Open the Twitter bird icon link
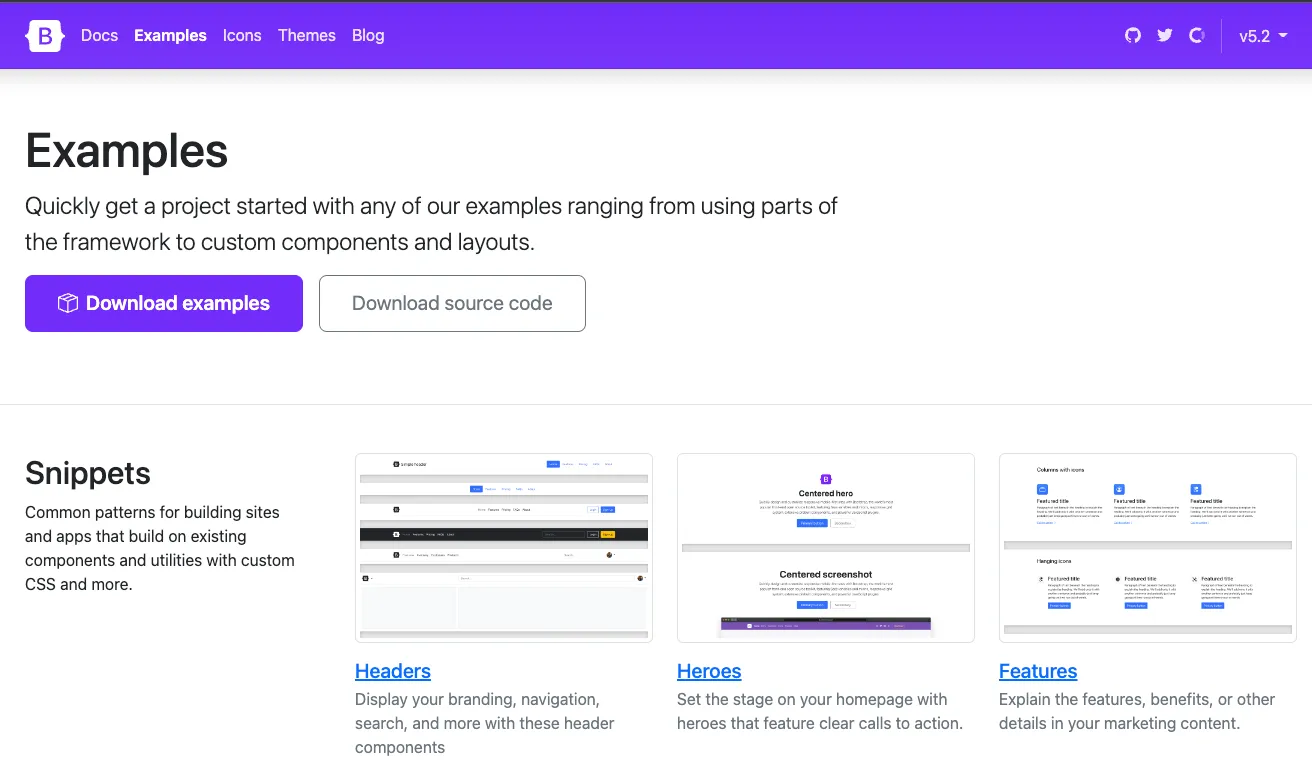The width and height of the screenshot is (1312, 768). [x=1165, y=36]
